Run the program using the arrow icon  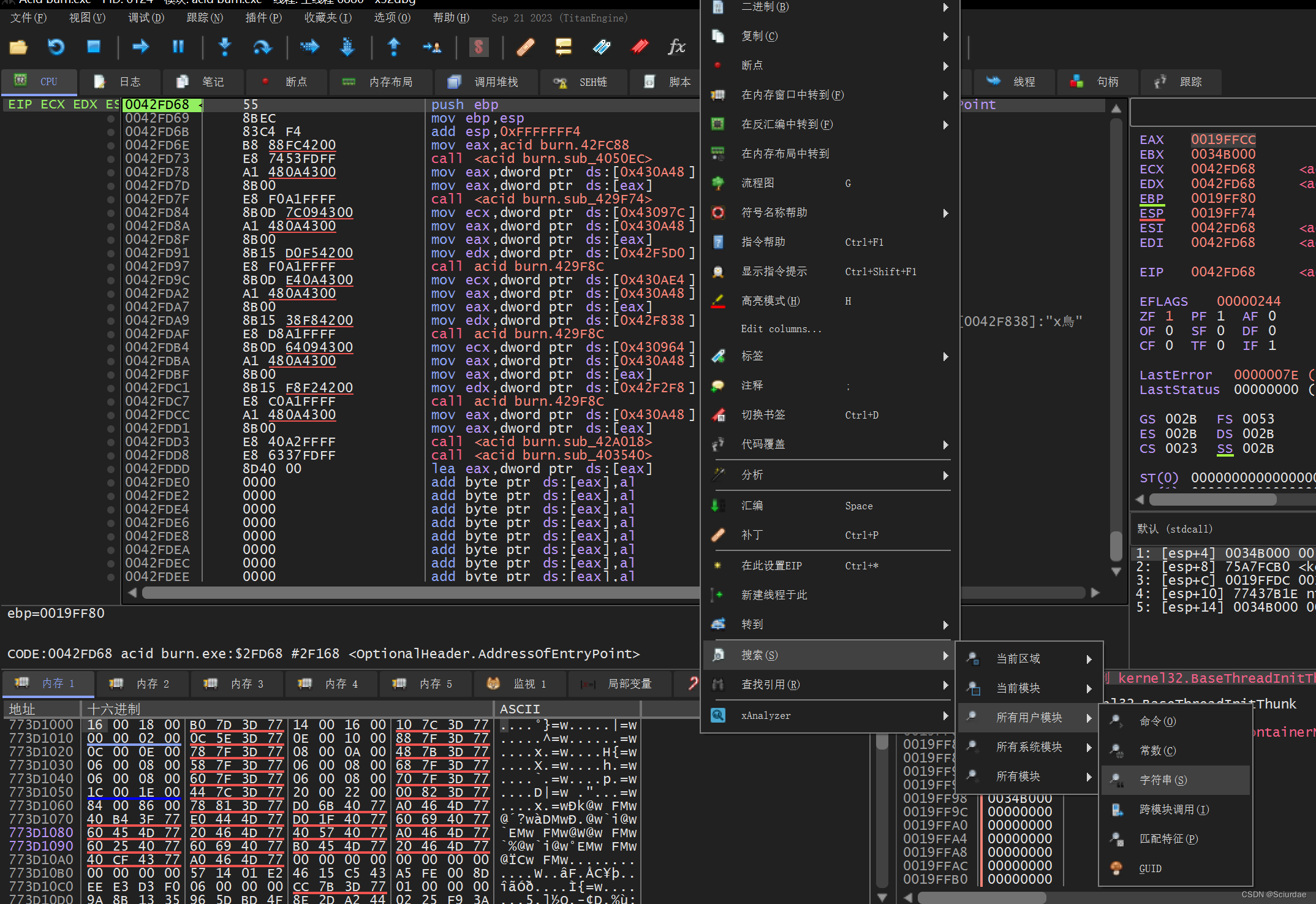click(x=140, y=47)
